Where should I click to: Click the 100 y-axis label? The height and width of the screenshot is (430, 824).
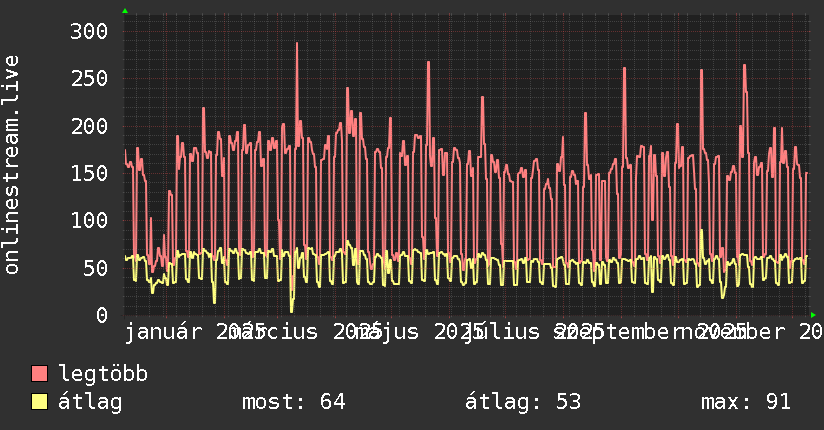click(89, 220)
